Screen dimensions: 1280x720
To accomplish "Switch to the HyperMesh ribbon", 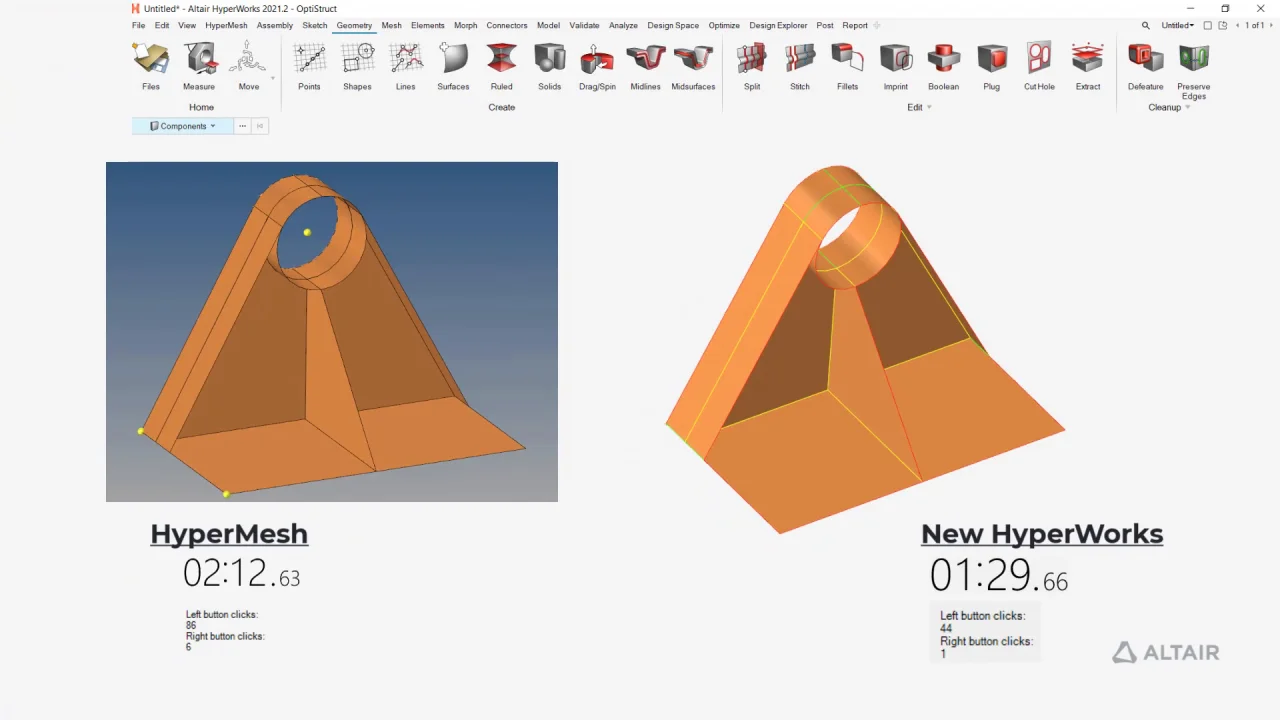I will [226, 25].
